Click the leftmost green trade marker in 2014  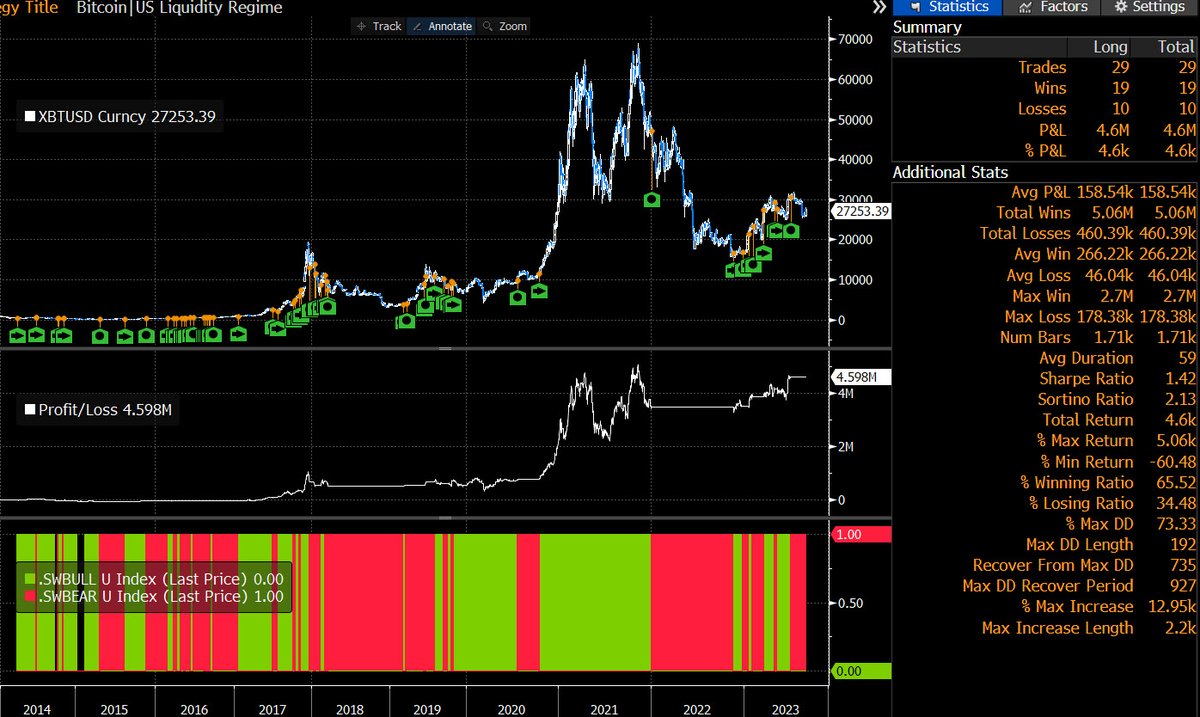pyautogui.click(x=18, y=336)
